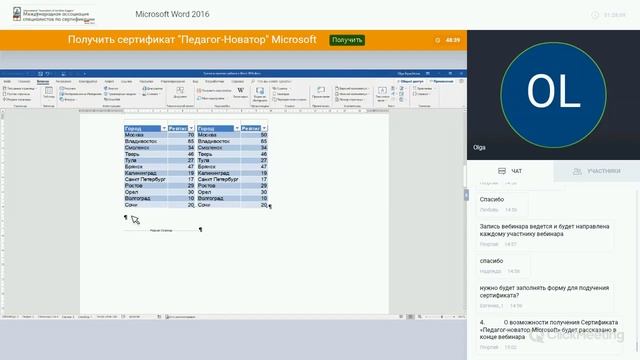Click Word zoom slider in status bar

442,317
